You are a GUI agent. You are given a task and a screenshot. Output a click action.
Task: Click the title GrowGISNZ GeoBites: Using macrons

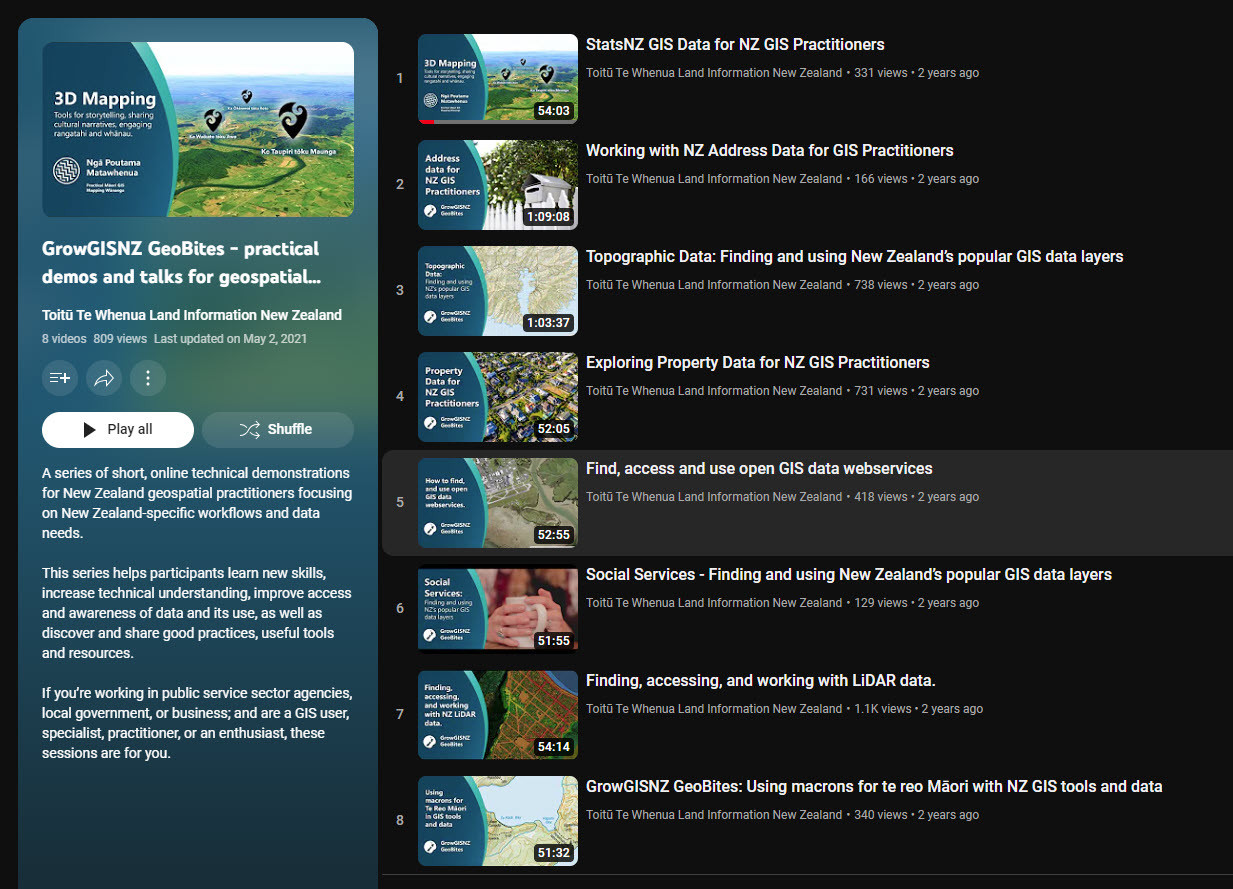(x=874, y=787)
